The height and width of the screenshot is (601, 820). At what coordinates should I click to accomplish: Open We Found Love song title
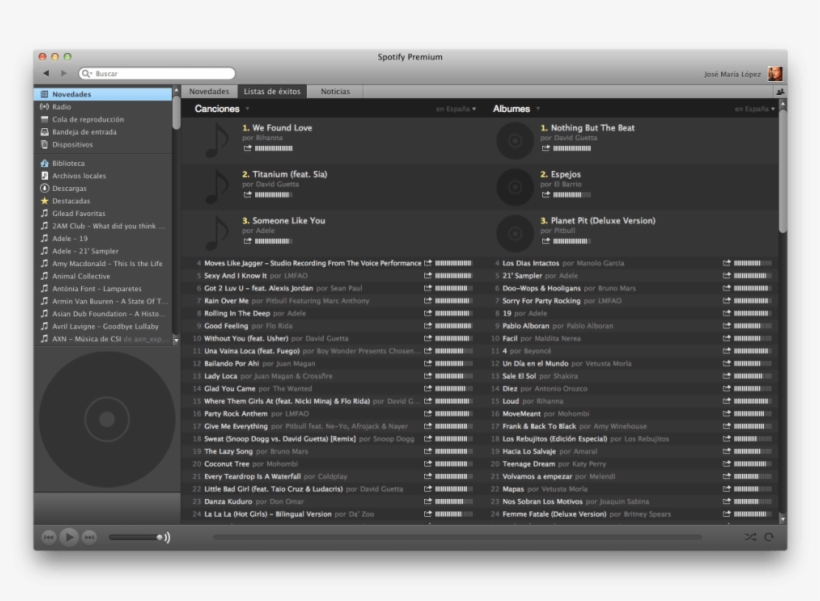tap(282, 128)
